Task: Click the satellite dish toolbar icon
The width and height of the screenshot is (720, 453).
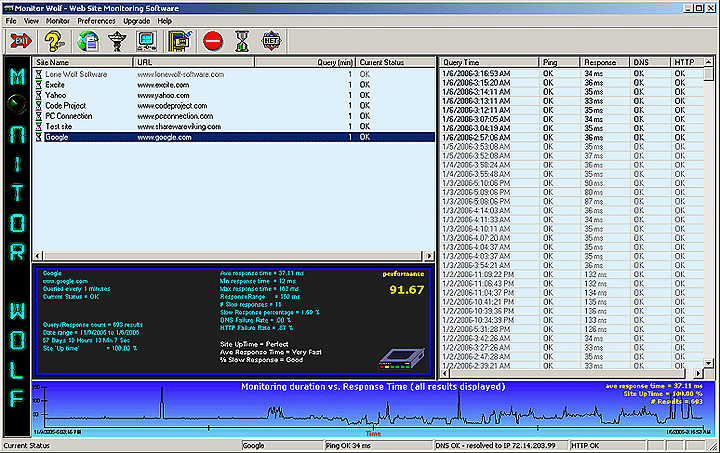Action: pos(117,41)
